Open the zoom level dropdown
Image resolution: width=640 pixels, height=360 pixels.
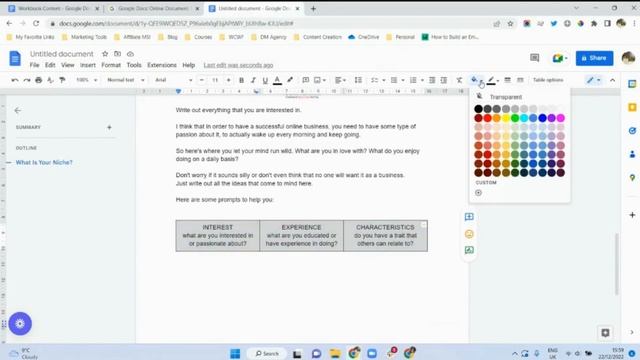87,80
